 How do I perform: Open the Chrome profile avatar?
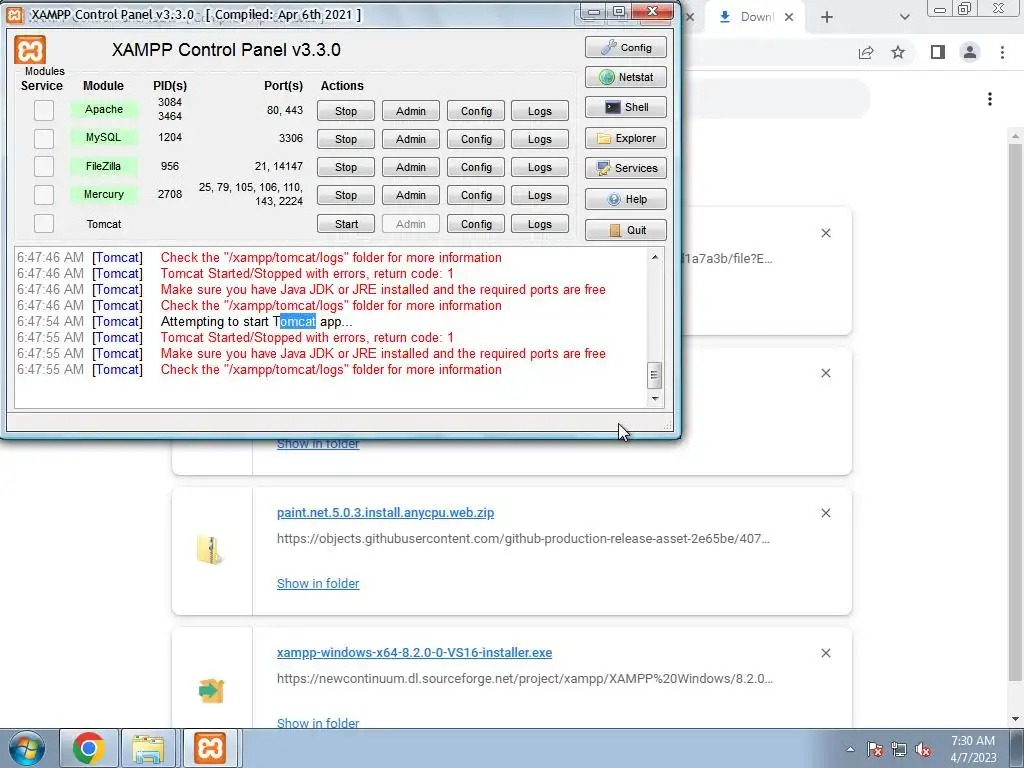coord(970,52)
